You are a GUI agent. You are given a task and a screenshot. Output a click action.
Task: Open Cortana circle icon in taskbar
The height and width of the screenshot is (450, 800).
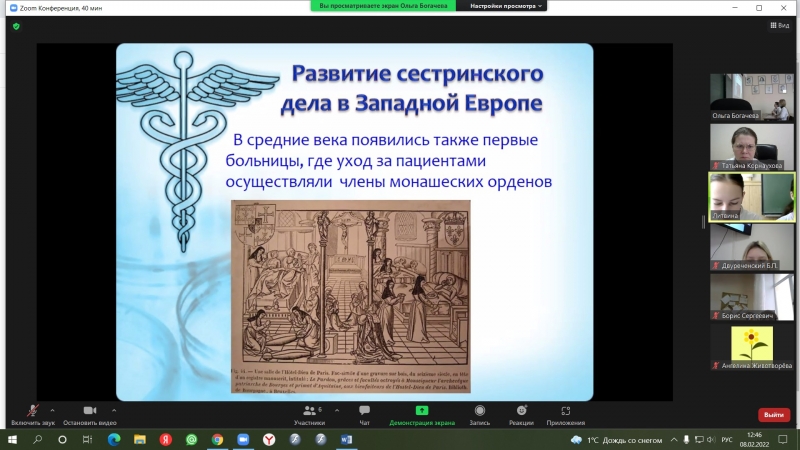62,439
